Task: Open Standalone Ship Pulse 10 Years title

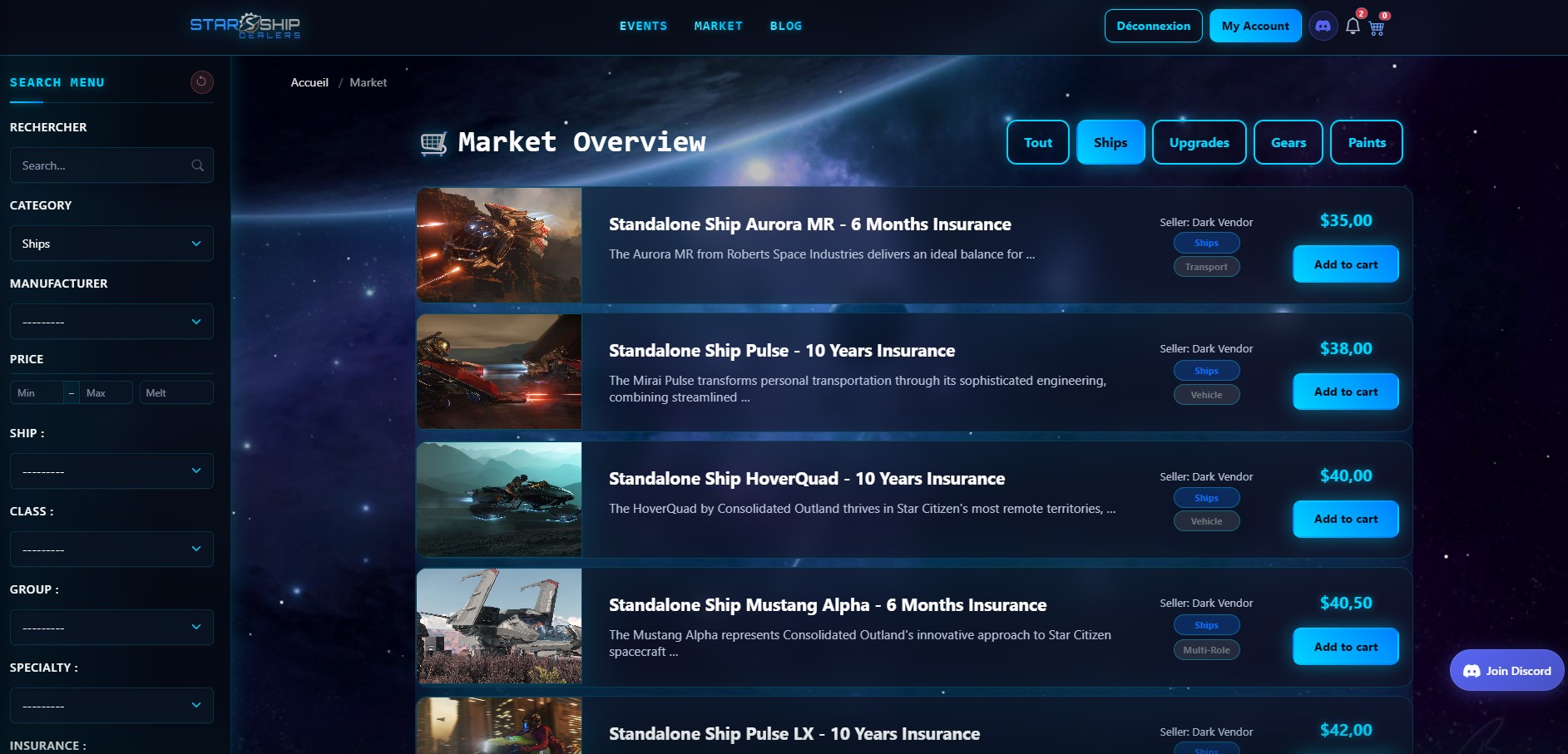Action: (781, 351)
